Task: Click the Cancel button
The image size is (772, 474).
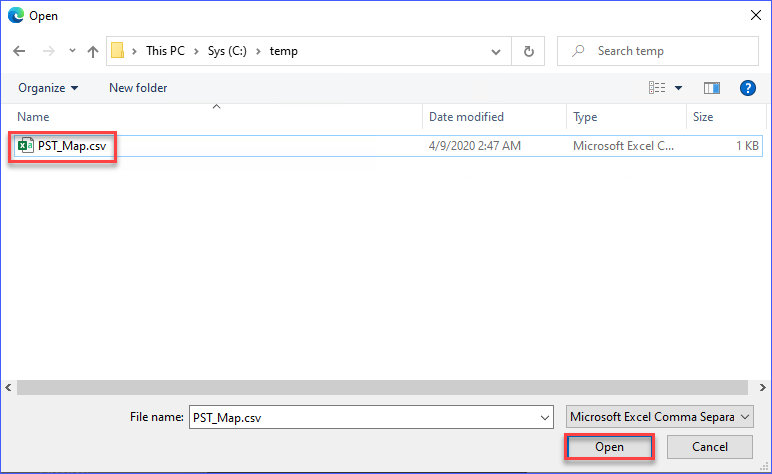Action: click(709, 447)
